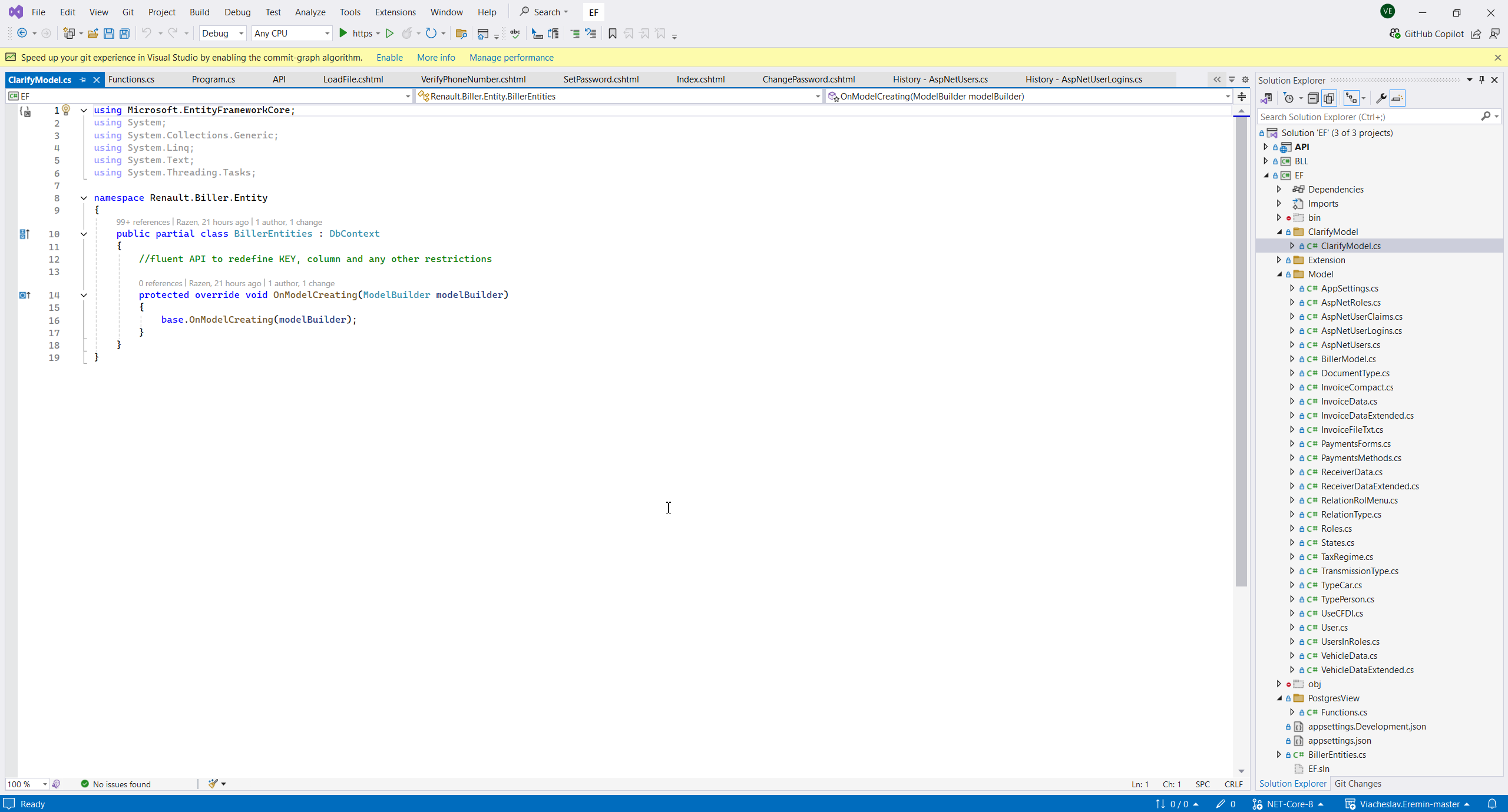Save all open files
The image size is (1508, 812).
(124, 34)
